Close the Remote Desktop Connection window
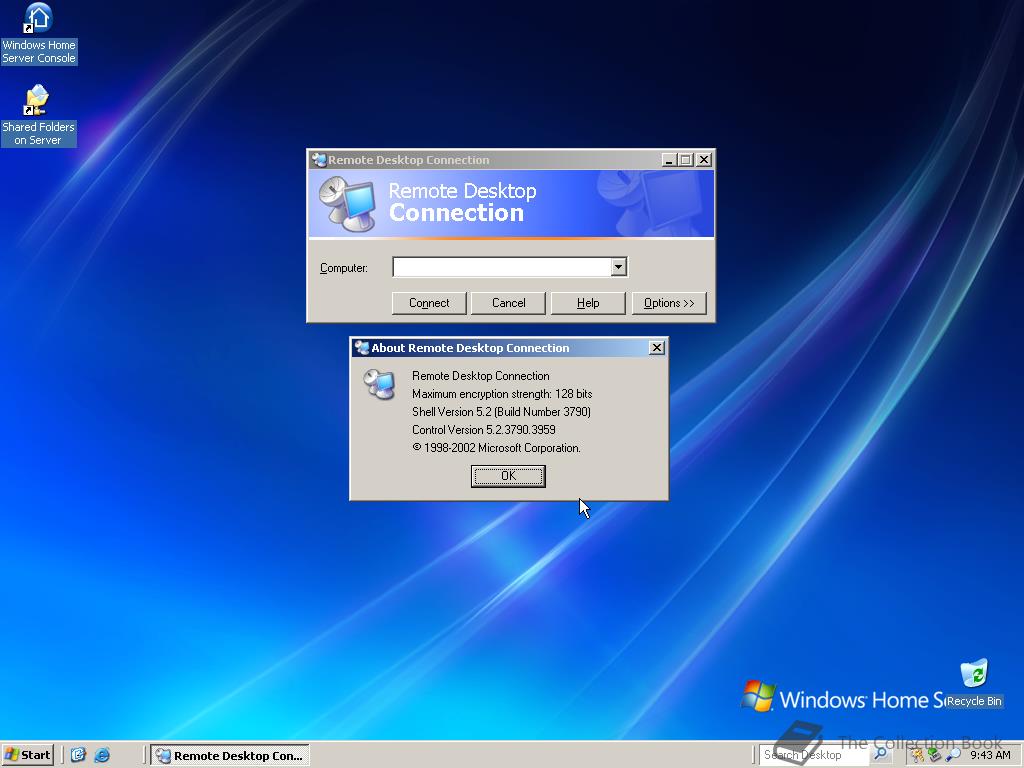The image size is (1024, 768). tap(703, 159)
